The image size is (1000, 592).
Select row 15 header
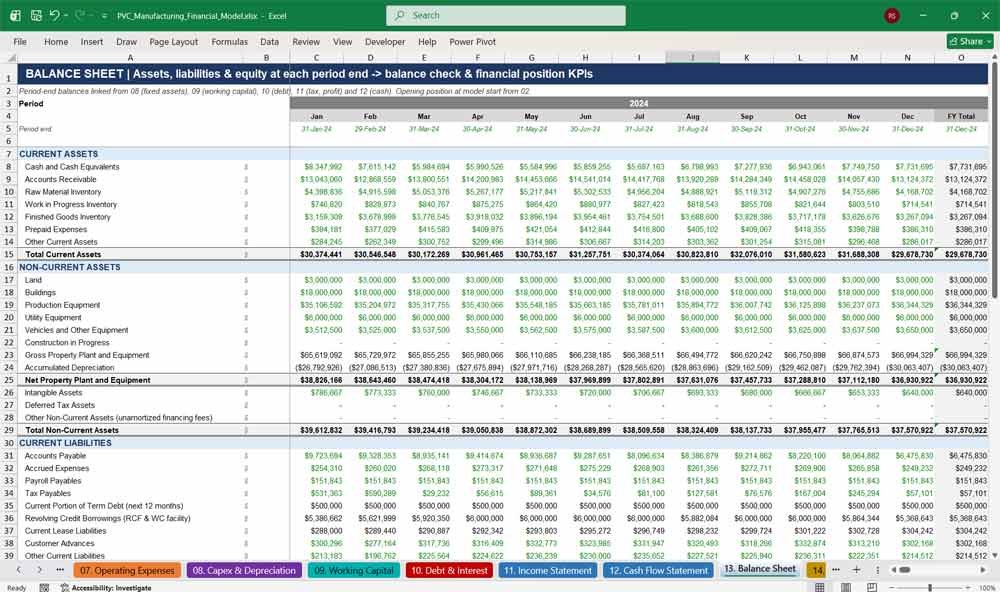click(x=9, y=254)
